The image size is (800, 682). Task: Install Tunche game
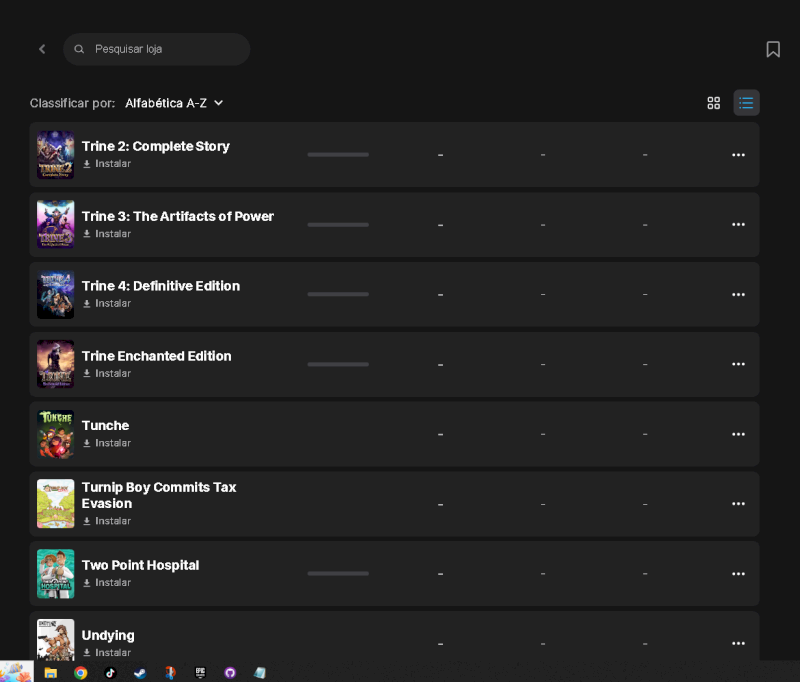pyautogui.click(x=107, y=443)
